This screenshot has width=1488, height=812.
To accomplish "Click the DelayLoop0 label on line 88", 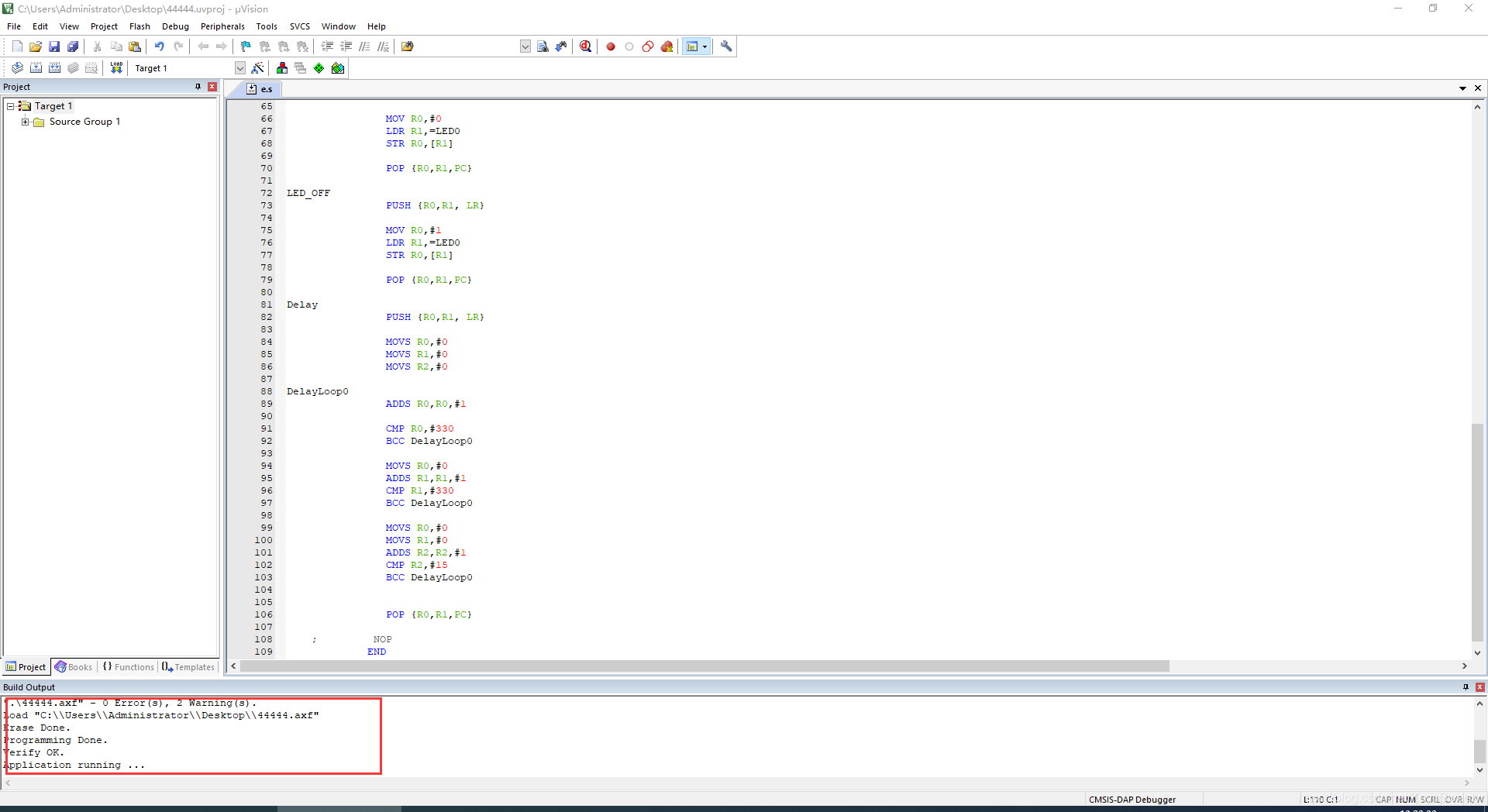I will click(x=318, y=391).
